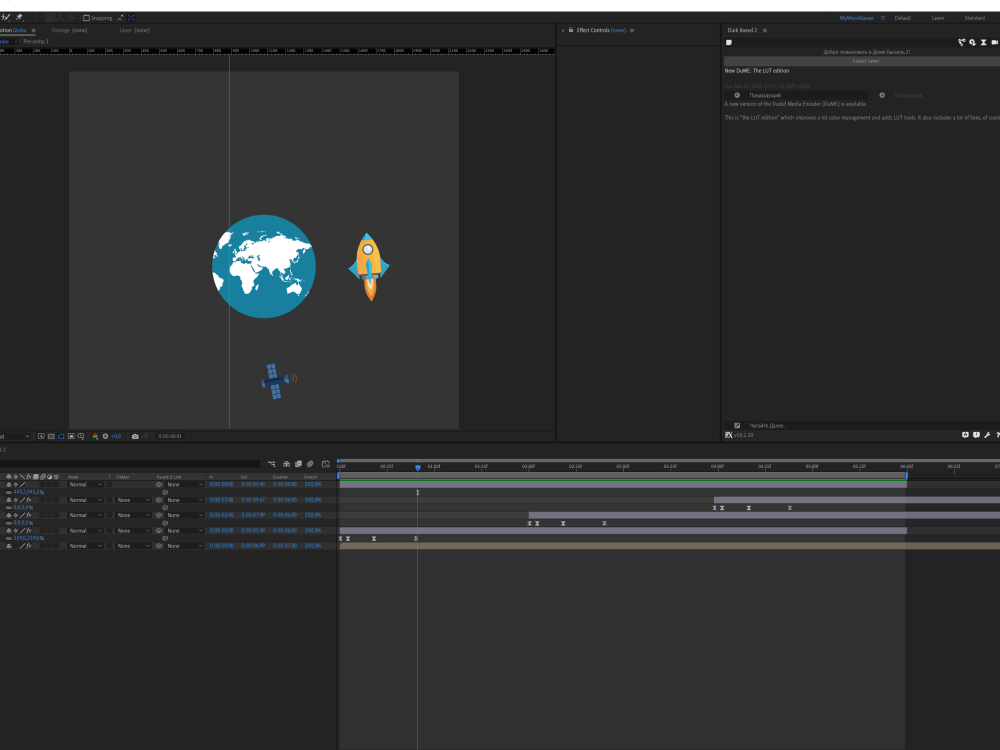Toggle mask and shape path visibility icon

click(x=61, y=436)
